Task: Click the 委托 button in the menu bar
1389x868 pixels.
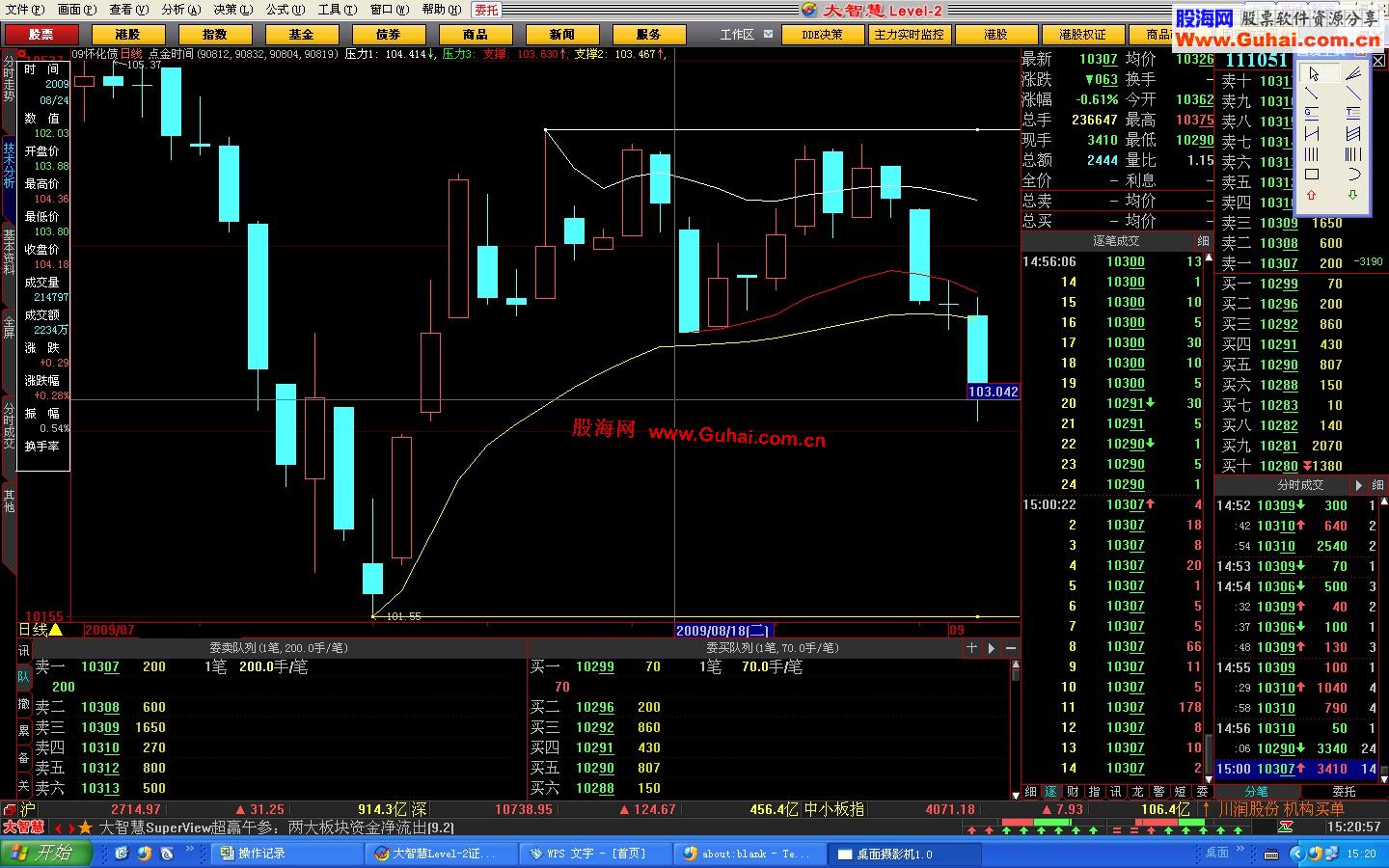Action: click(x=486, y=10)
